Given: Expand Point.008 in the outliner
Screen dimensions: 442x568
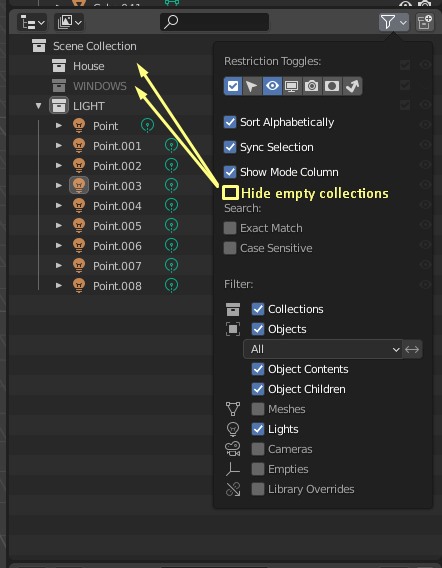Looking at the screenshot, I should click(x=58, y=285).
